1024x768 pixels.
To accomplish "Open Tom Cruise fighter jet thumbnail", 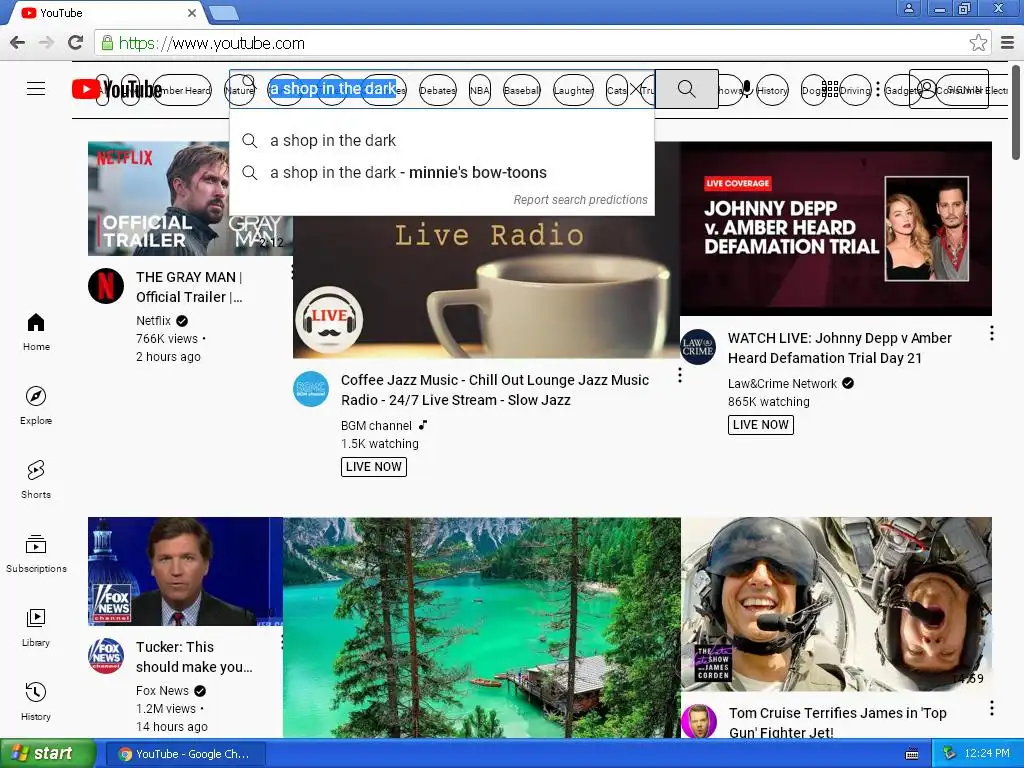I will (x=837, y=604).
